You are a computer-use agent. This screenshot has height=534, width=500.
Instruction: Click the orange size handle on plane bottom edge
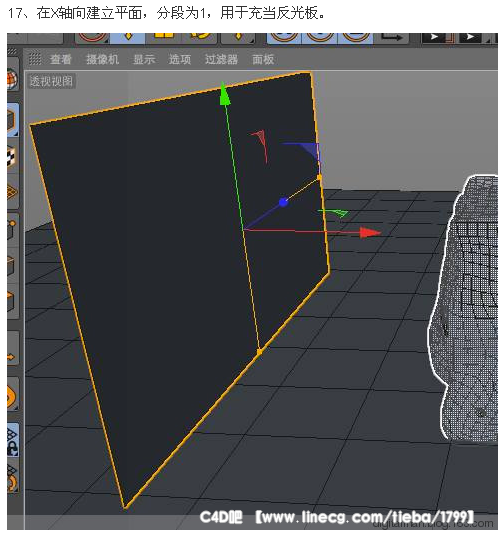coord(259,351)
